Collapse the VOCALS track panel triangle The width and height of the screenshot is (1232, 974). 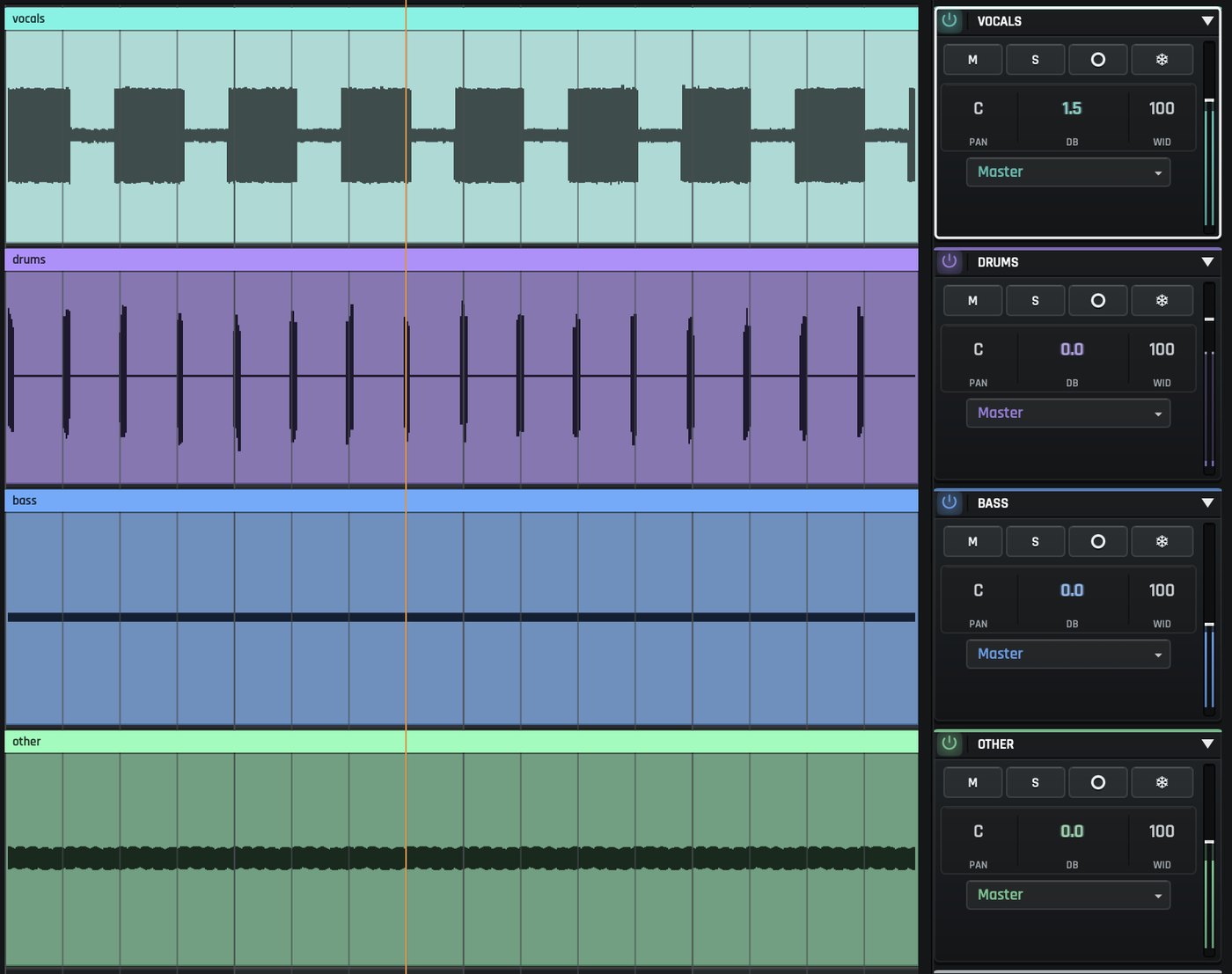tap(1207, 21)
